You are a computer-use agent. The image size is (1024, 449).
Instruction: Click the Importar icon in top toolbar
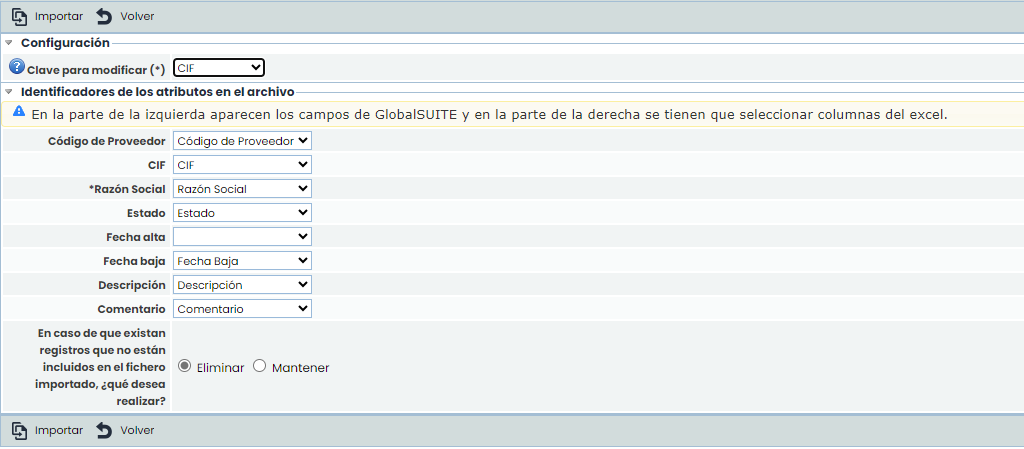(x=19, y=17)
